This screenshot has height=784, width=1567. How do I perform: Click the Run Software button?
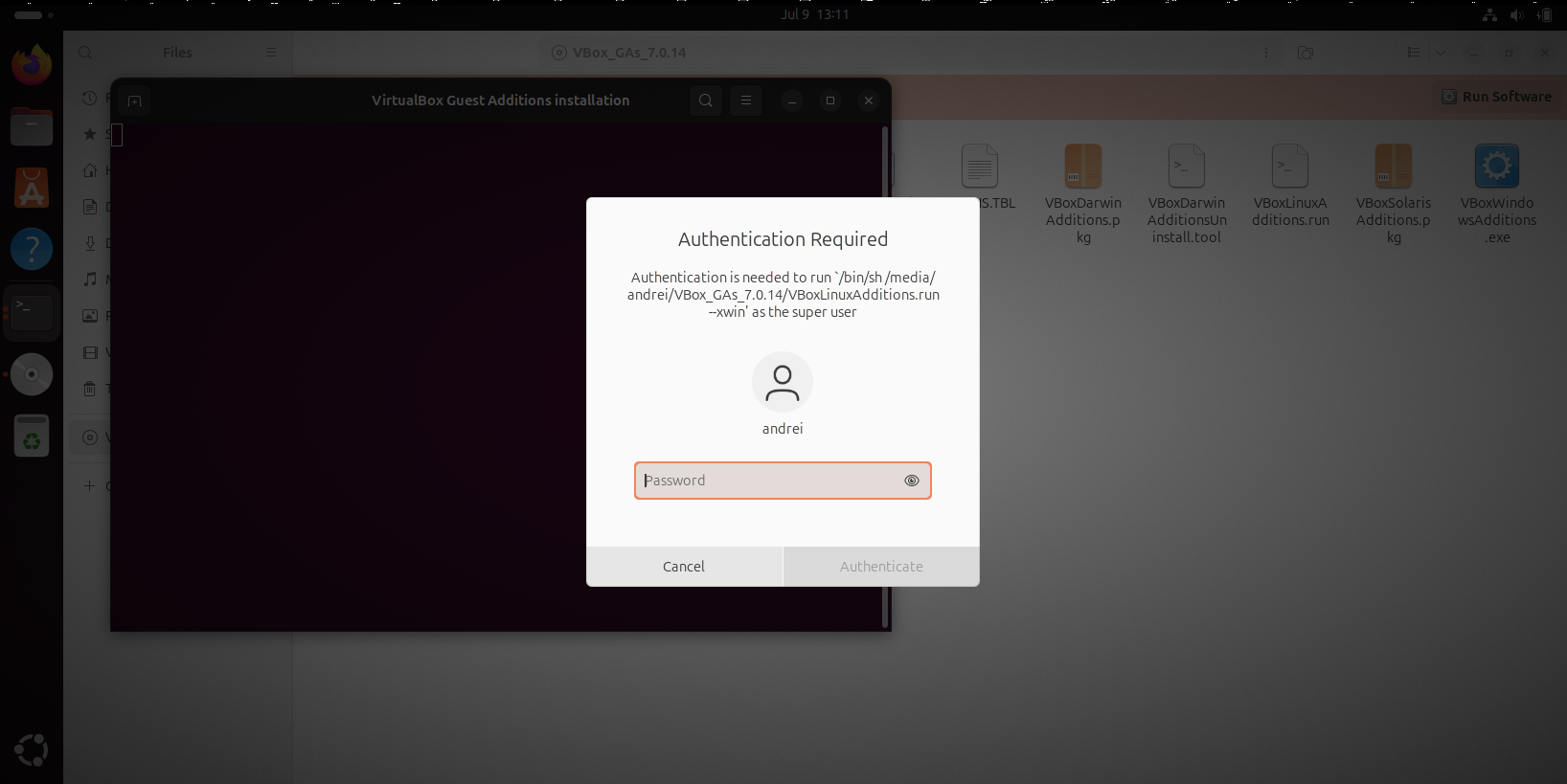[1497, 97]
